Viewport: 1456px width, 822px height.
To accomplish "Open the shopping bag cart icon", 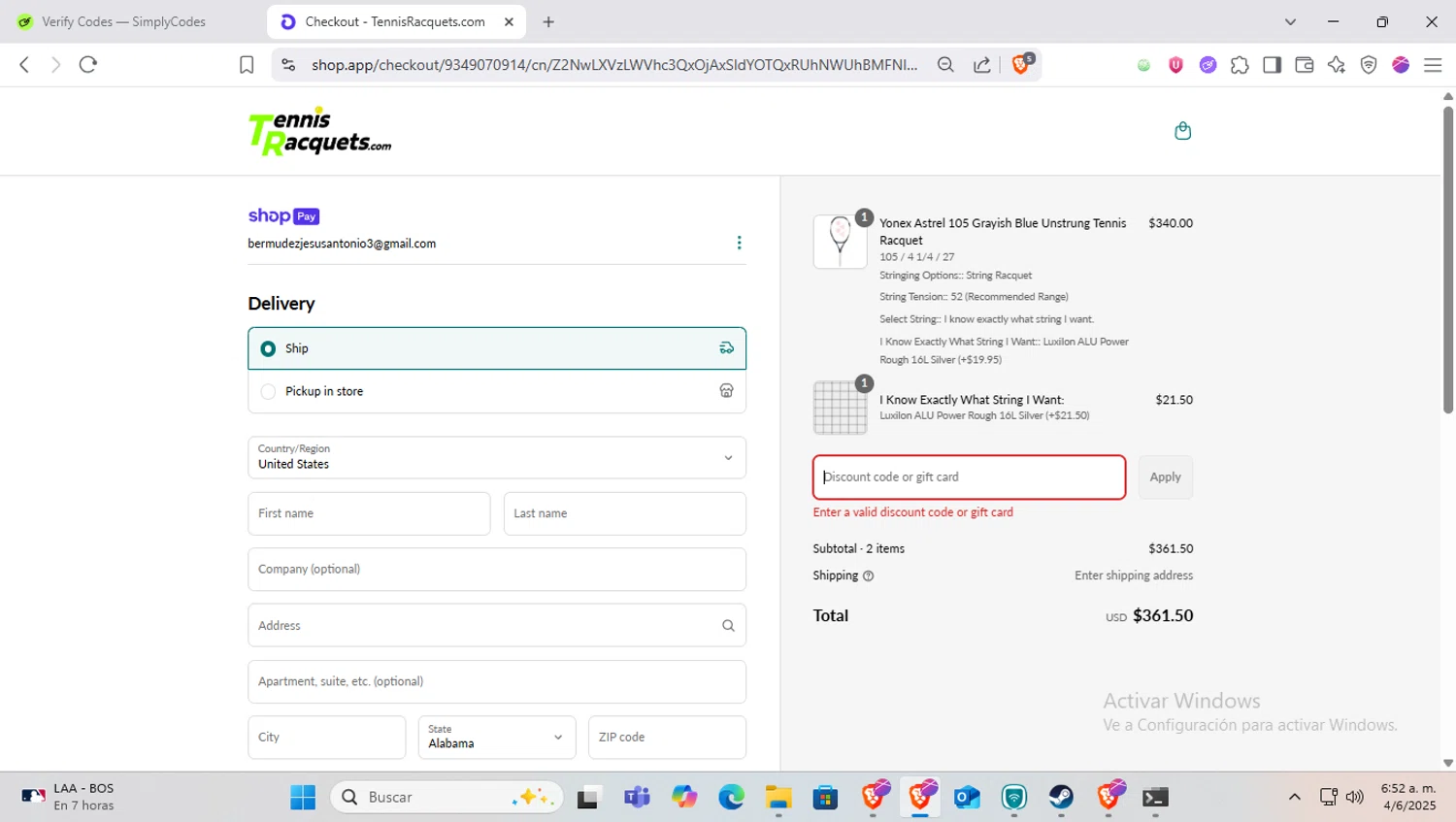I will (x=1182, y=131).
